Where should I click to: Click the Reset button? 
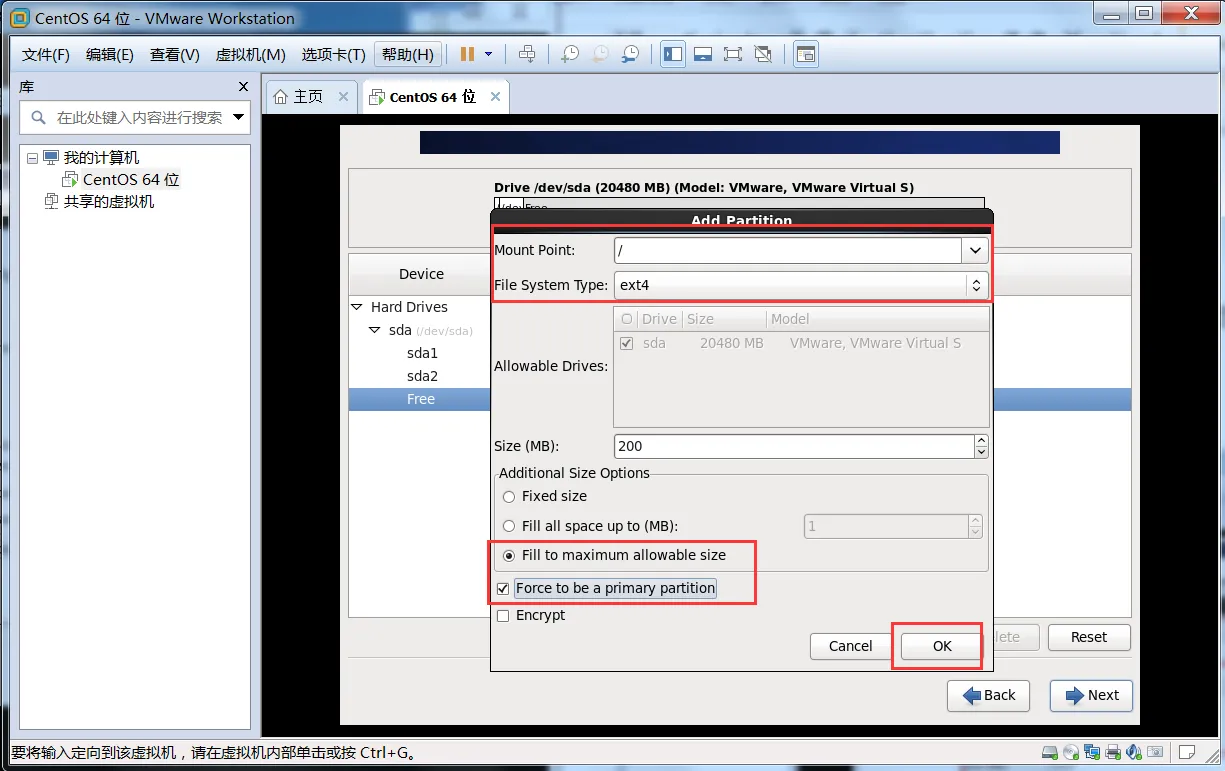coord(1089,637)
